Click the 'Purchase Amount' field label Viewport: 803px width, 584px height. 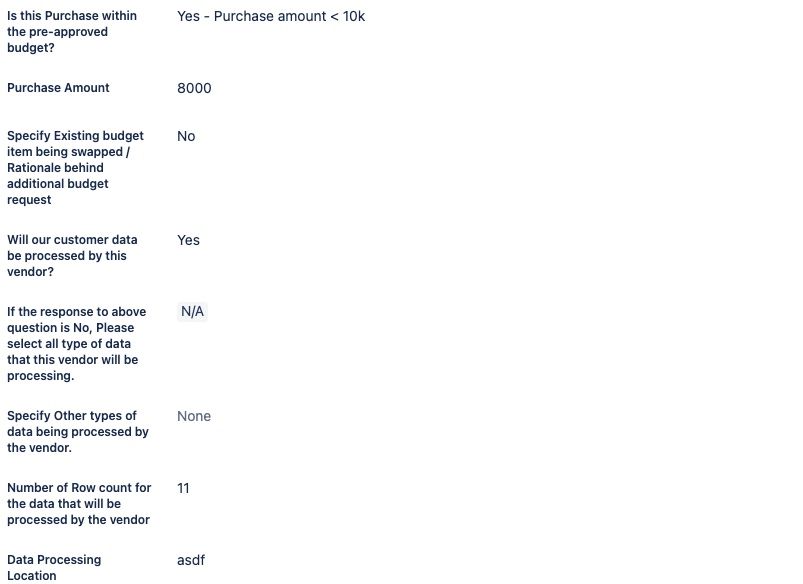coord(58,88)
